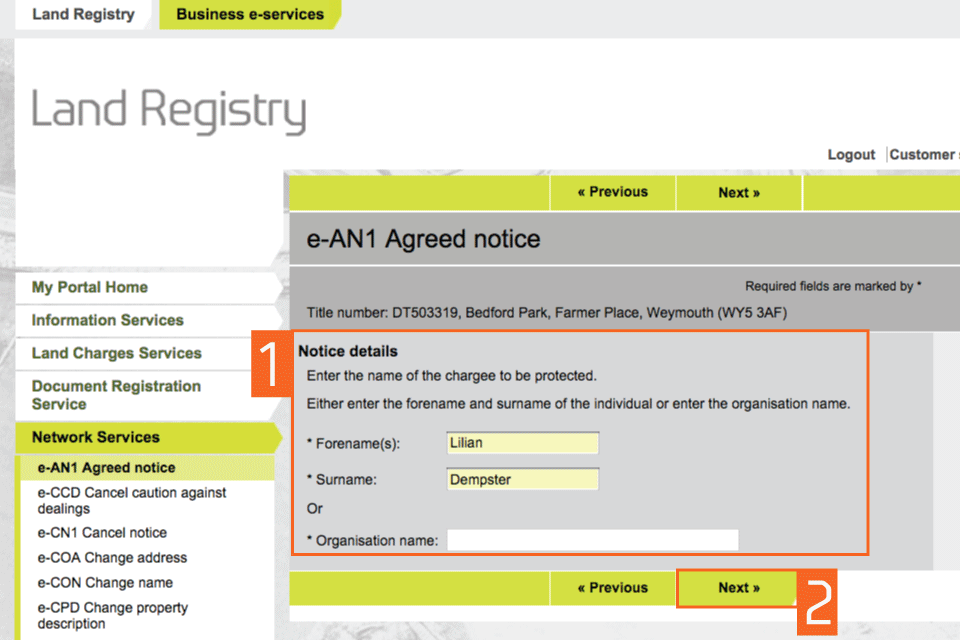Continue with the bottom Next button
Image resolution: width=960 pixels, height=640 pixels.
coord(738,588)
